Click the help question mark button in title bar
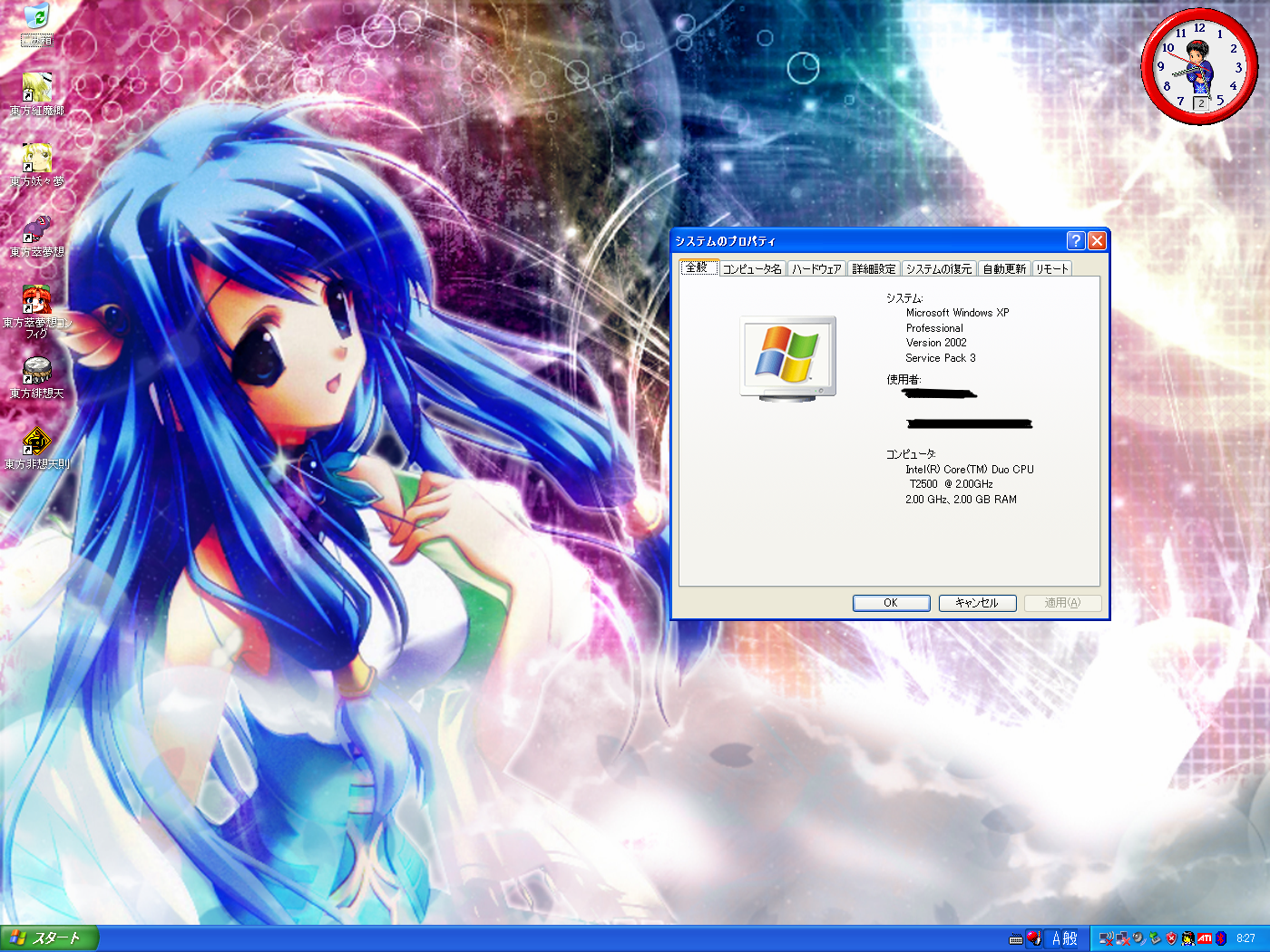Image resolution: width=1270 pixels, height=952 pixels. pos(1075,240)
